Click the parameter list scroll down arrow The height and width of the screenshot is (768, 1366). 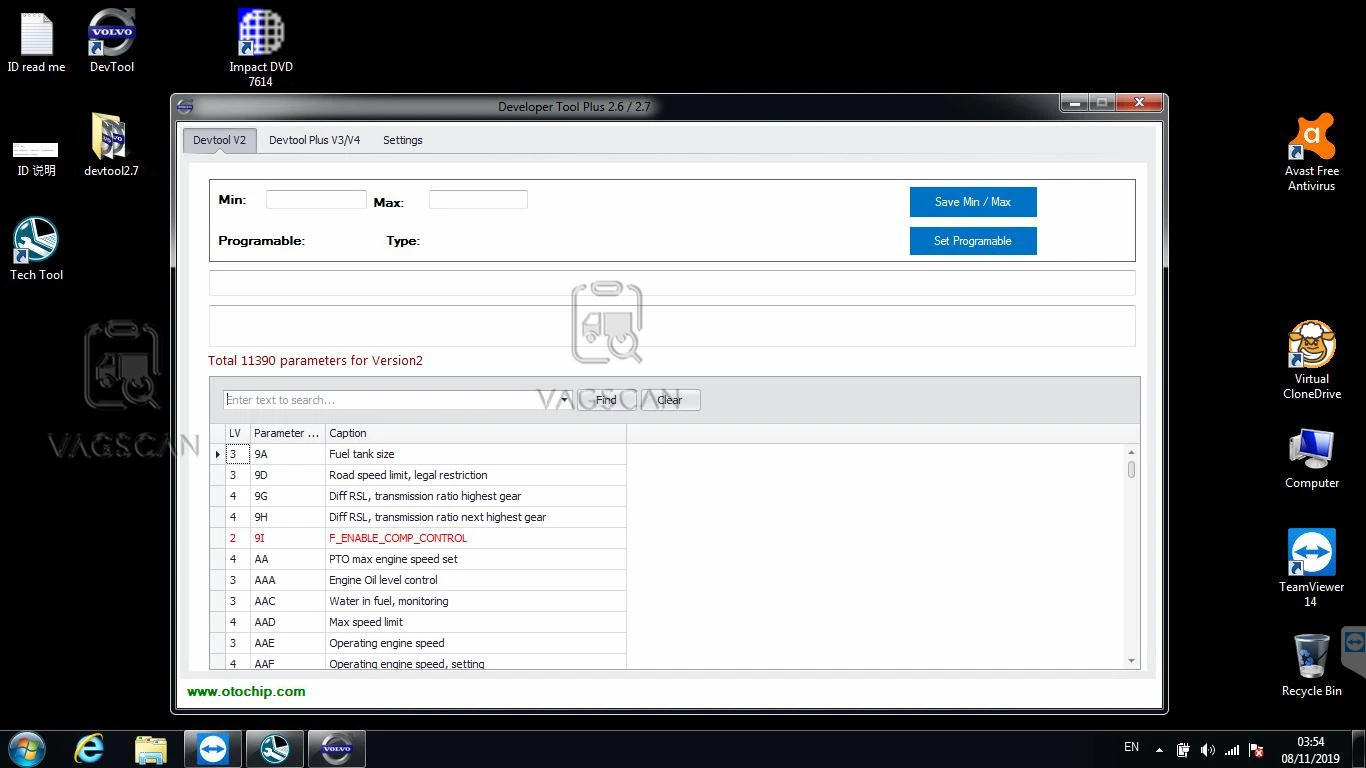[x=1132, y=661]
